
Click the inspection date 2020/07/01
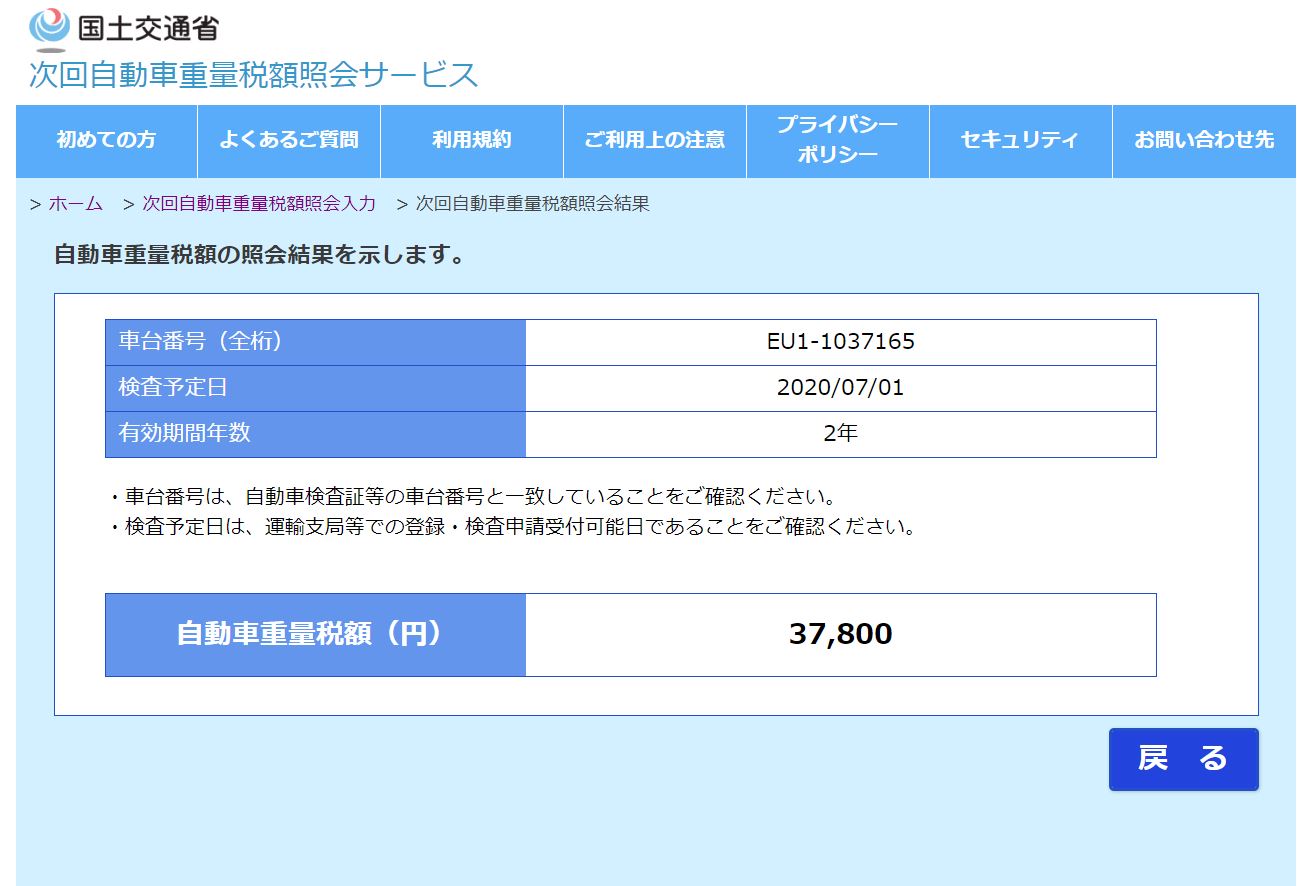[x=840, y=388]
